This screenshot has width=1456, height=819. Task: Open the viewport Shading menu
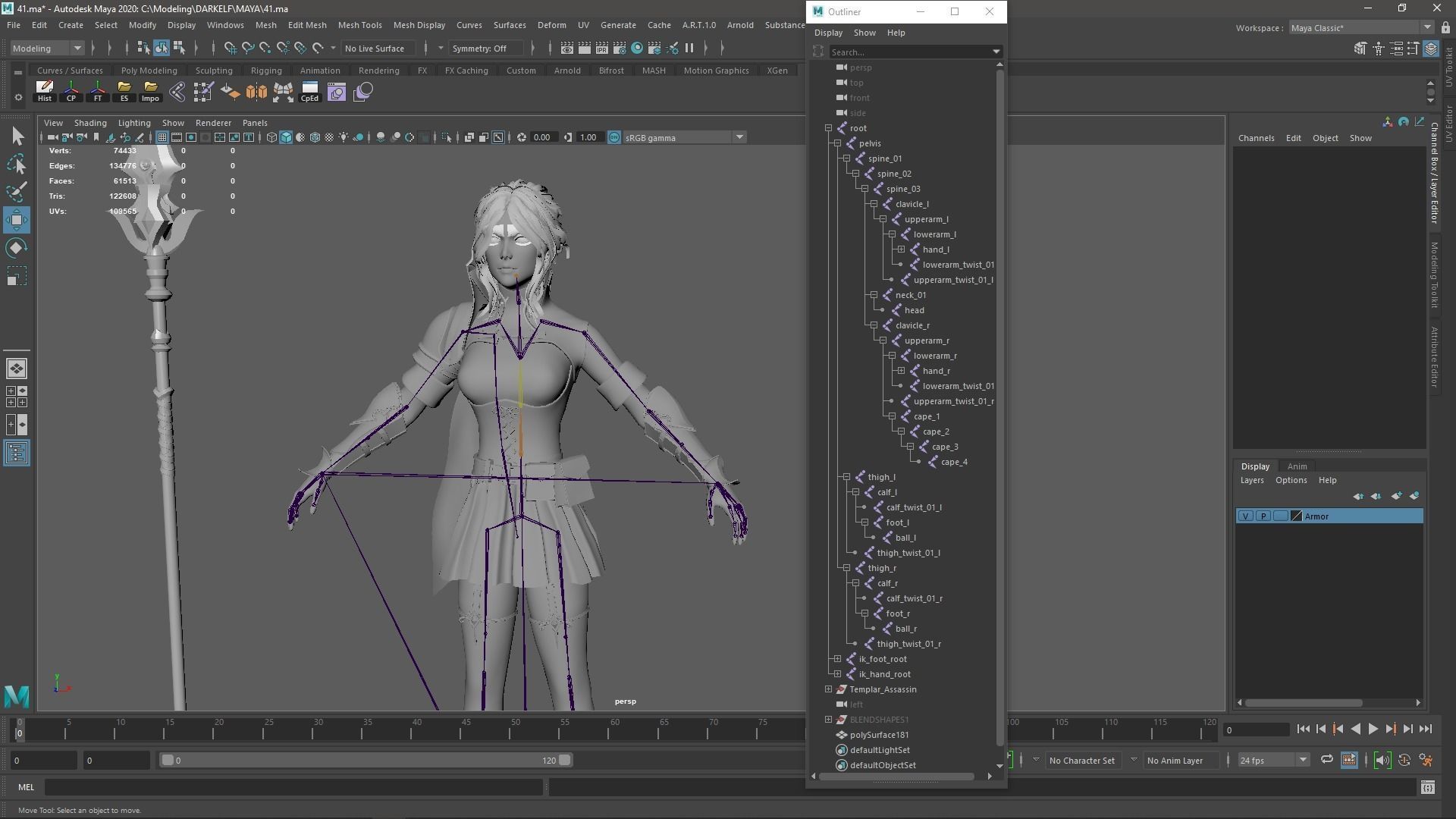90,123
